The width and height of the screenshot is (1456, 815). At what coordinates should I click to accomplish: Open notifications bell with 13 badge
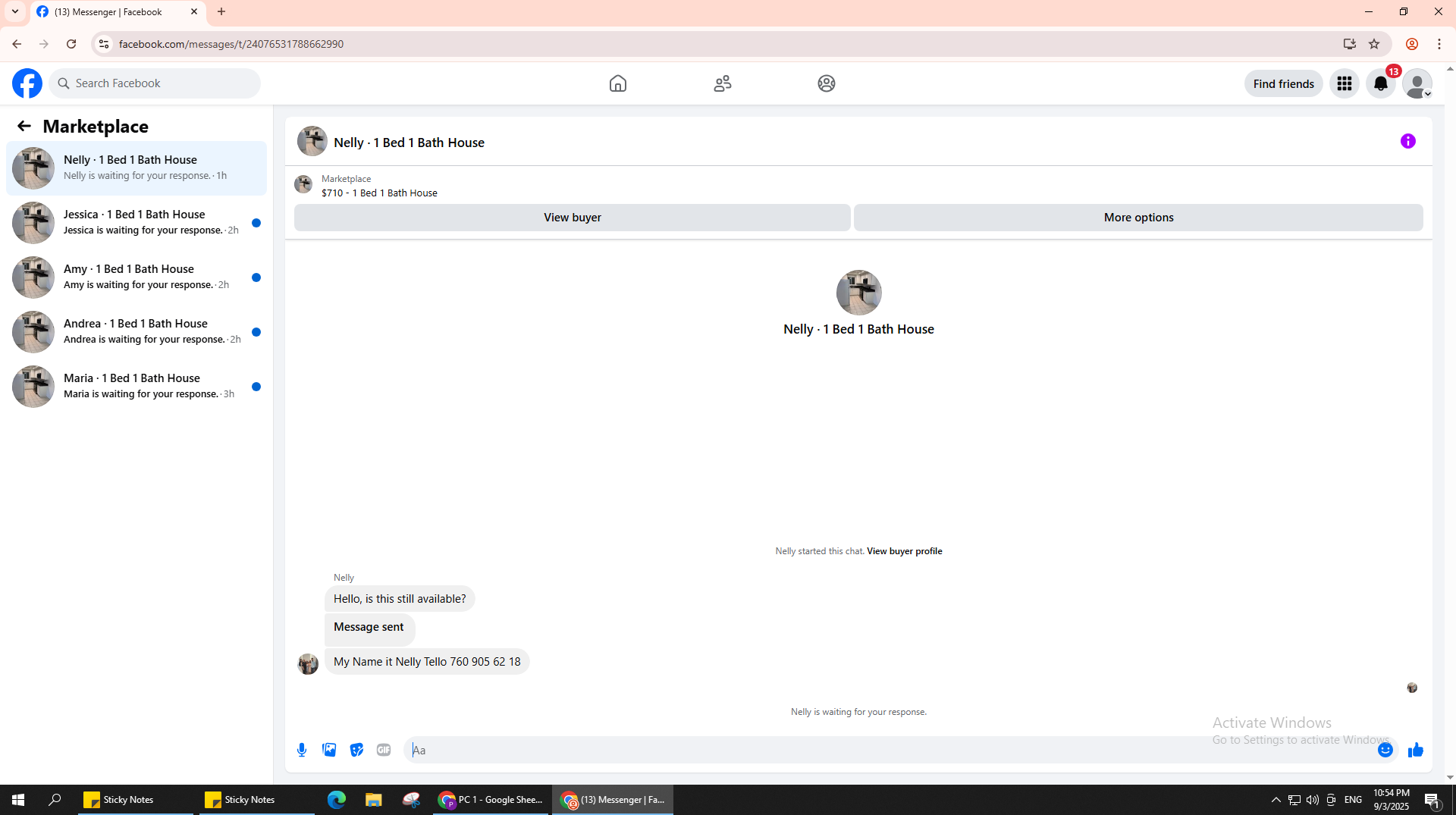[1381, 83]
